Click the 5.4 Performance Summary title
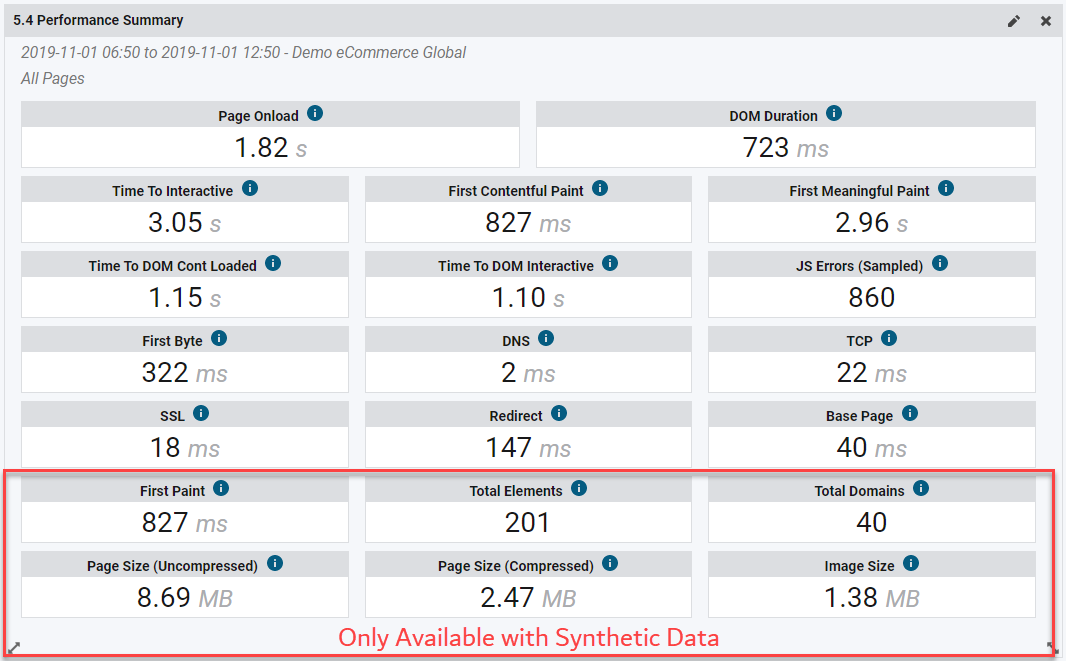 point(98,20)
